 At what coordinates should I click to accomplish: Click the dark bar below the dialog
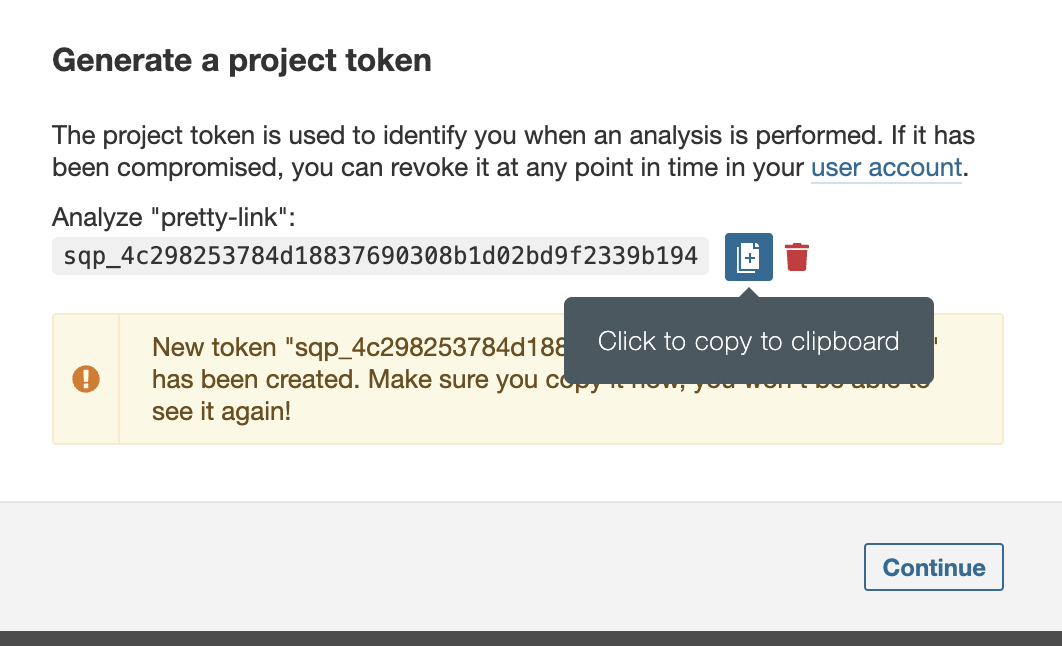[530, 638]
